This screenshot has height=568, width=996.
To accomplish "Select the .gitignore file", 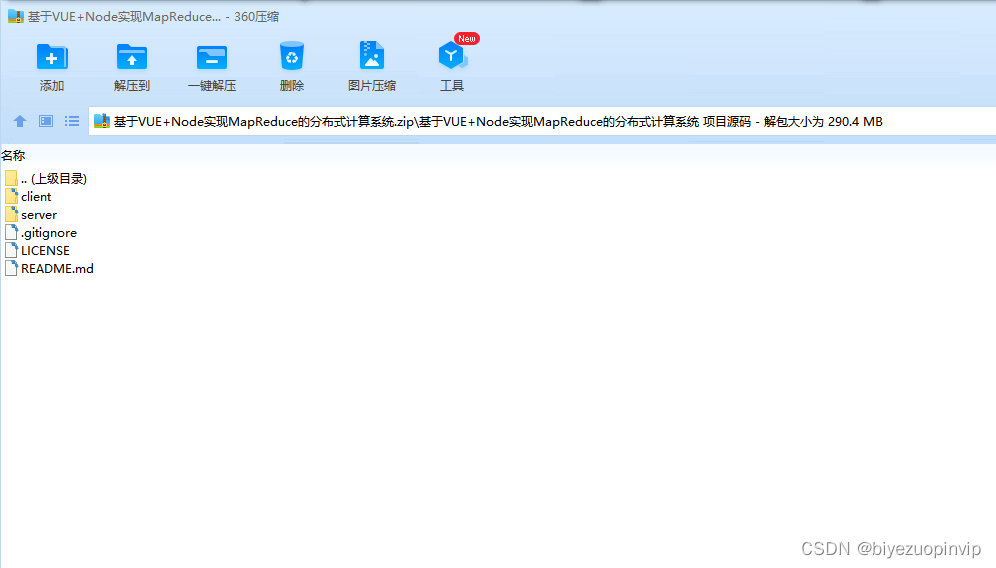I will pos(41,233).
